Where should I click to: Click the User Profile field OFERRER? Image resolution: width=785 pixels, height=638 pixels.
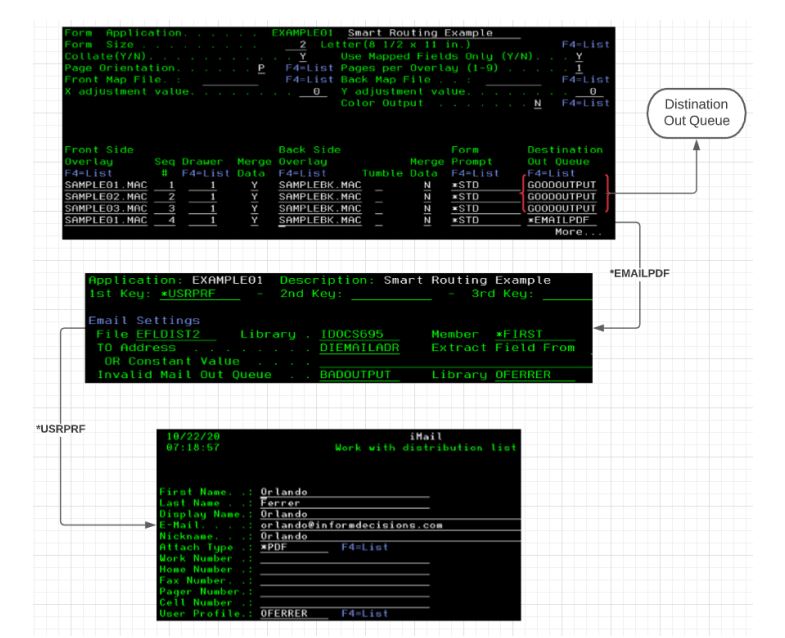pyautogui.click(x=294, y=613)
